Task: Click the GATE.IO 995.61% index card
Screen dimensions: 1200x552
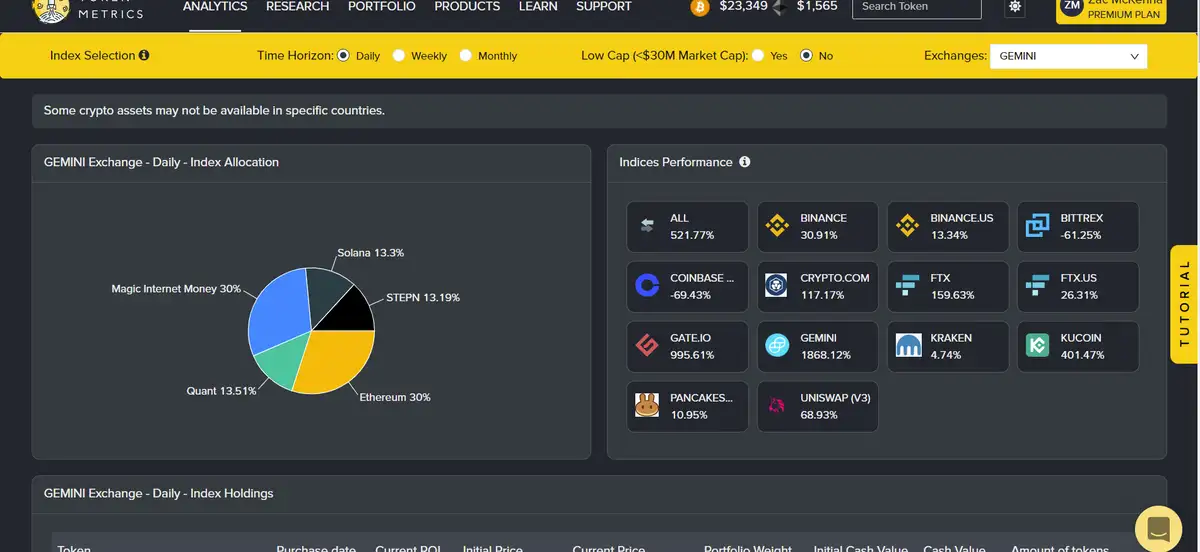Action: pos(688,347)
